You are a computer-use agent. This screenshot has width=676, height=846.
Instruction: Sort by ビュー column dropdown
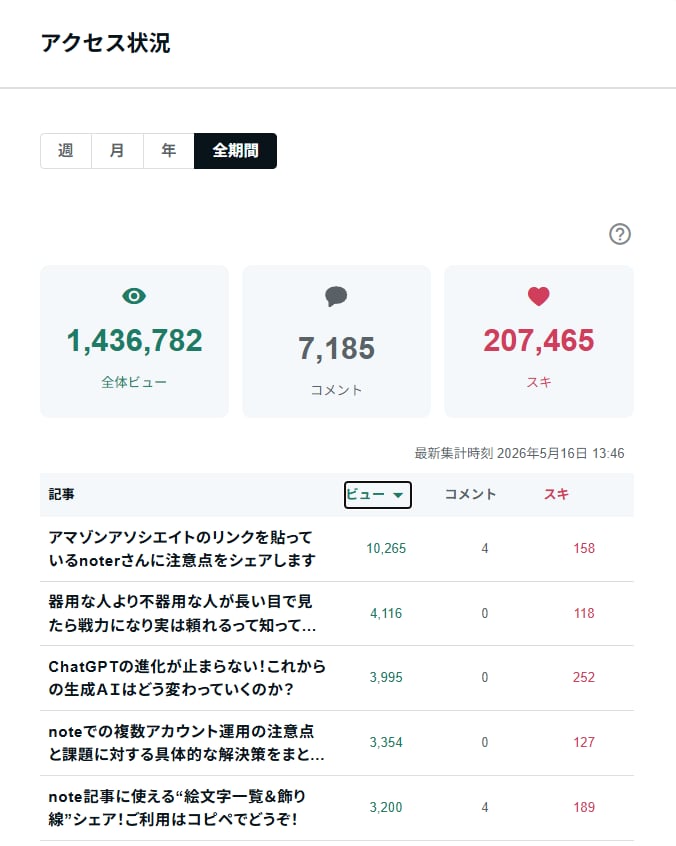pos(378,495)
